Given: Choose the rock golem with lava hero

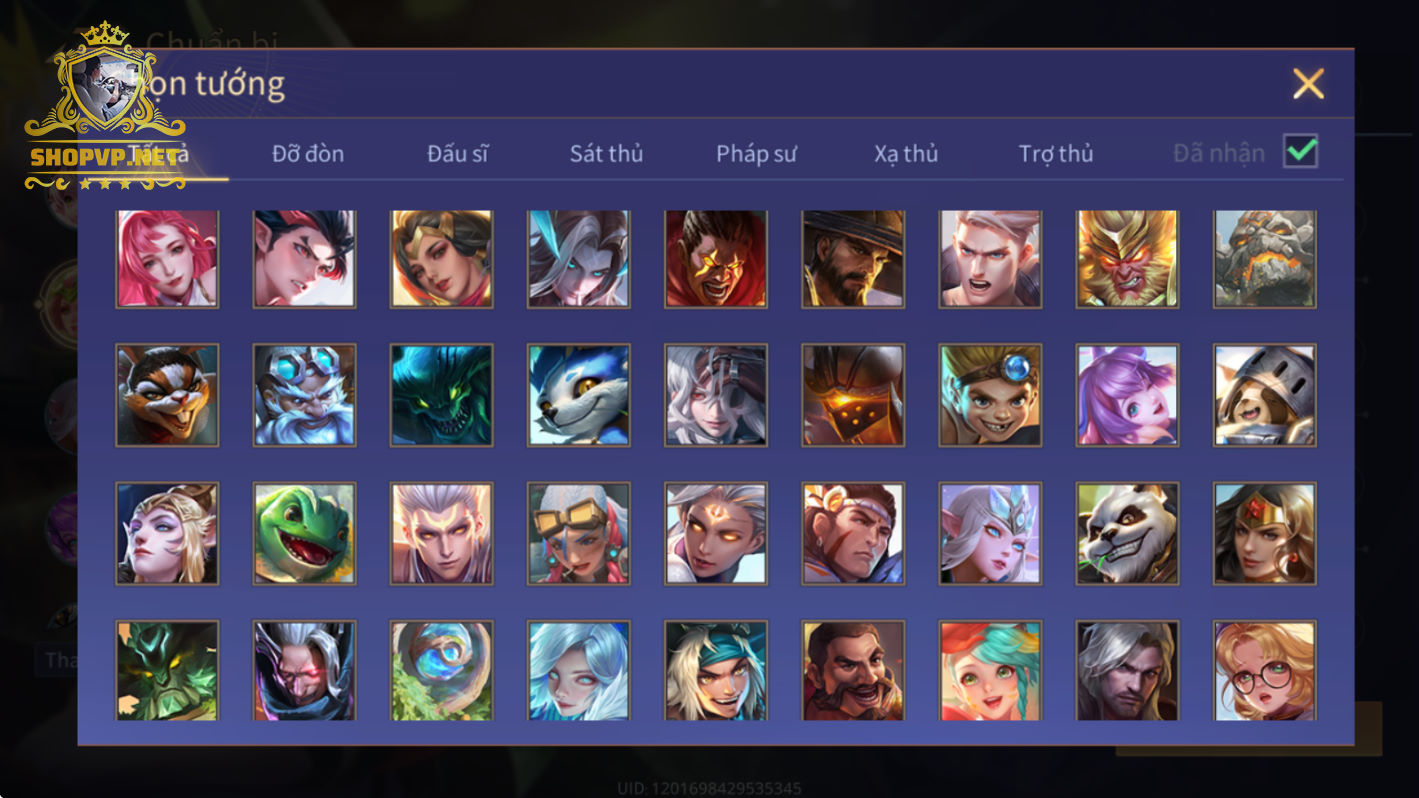Looking at the screenshot, I should pos(1265,258).
